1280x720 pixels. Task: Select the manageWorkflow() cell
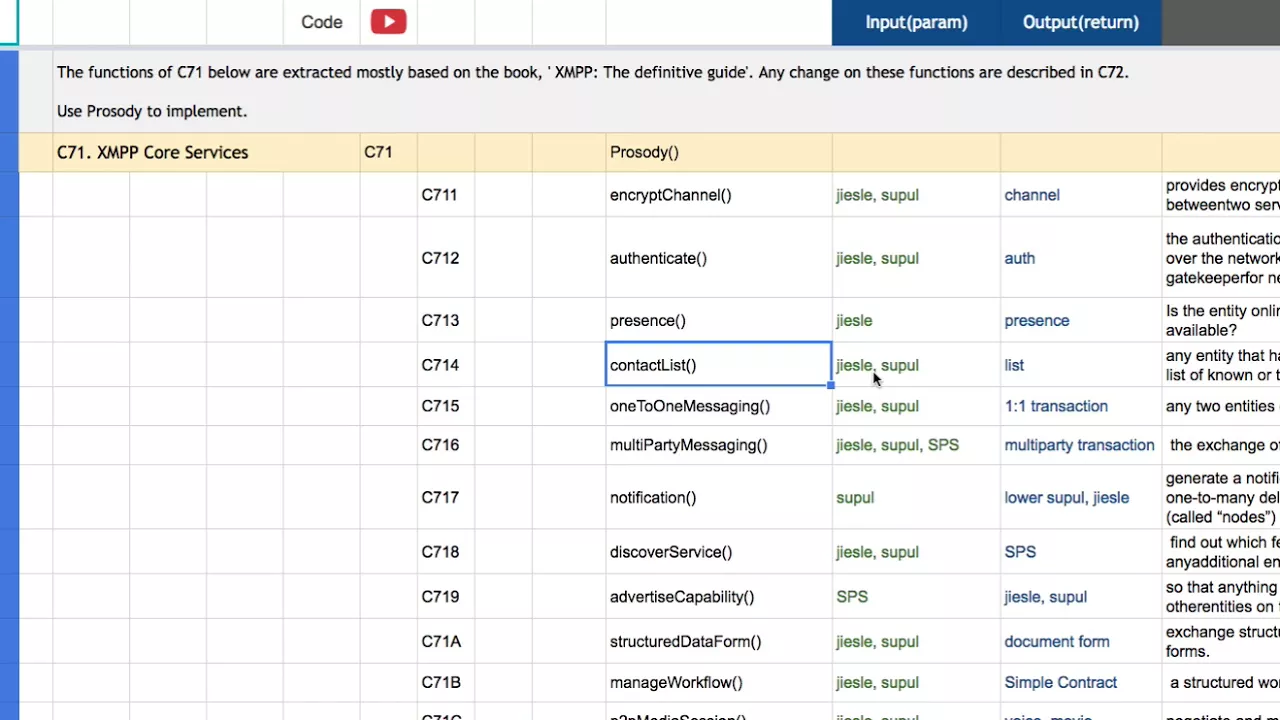point(718,683)
